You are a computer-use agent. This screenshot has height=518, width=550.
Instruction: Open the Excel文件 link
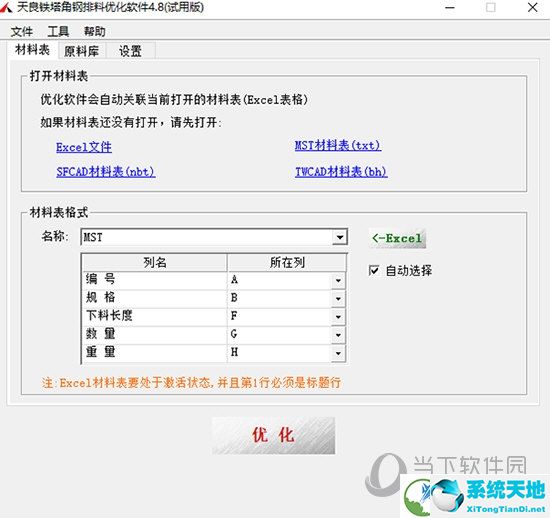pos(84,147)
